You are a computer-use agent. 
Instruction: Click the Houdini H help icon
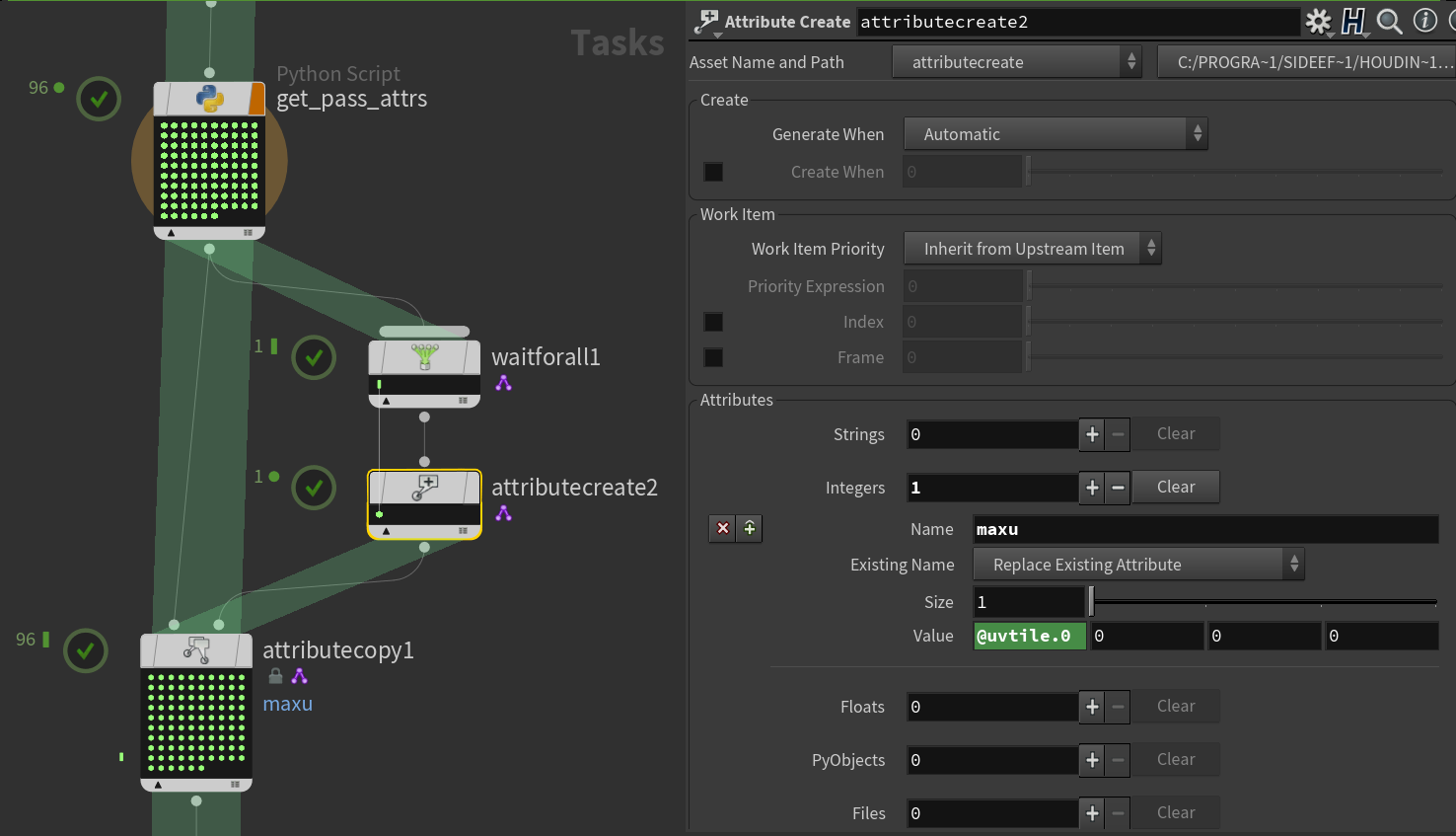click(1353, 21)
